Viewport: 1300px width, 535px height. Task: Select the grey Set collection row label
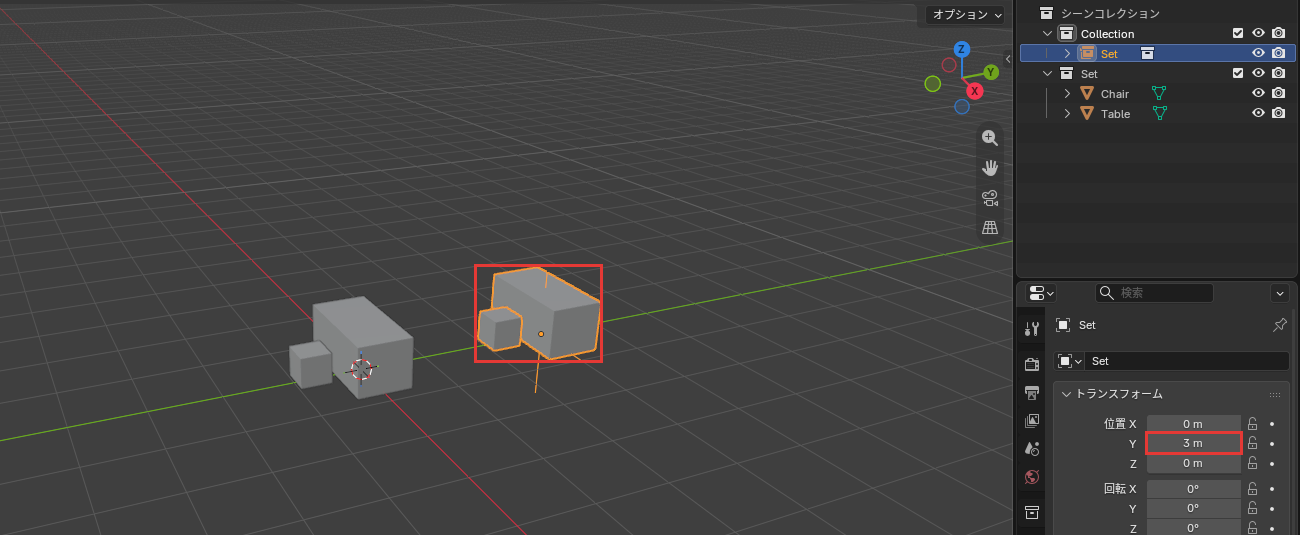(x=1089, y=73)
